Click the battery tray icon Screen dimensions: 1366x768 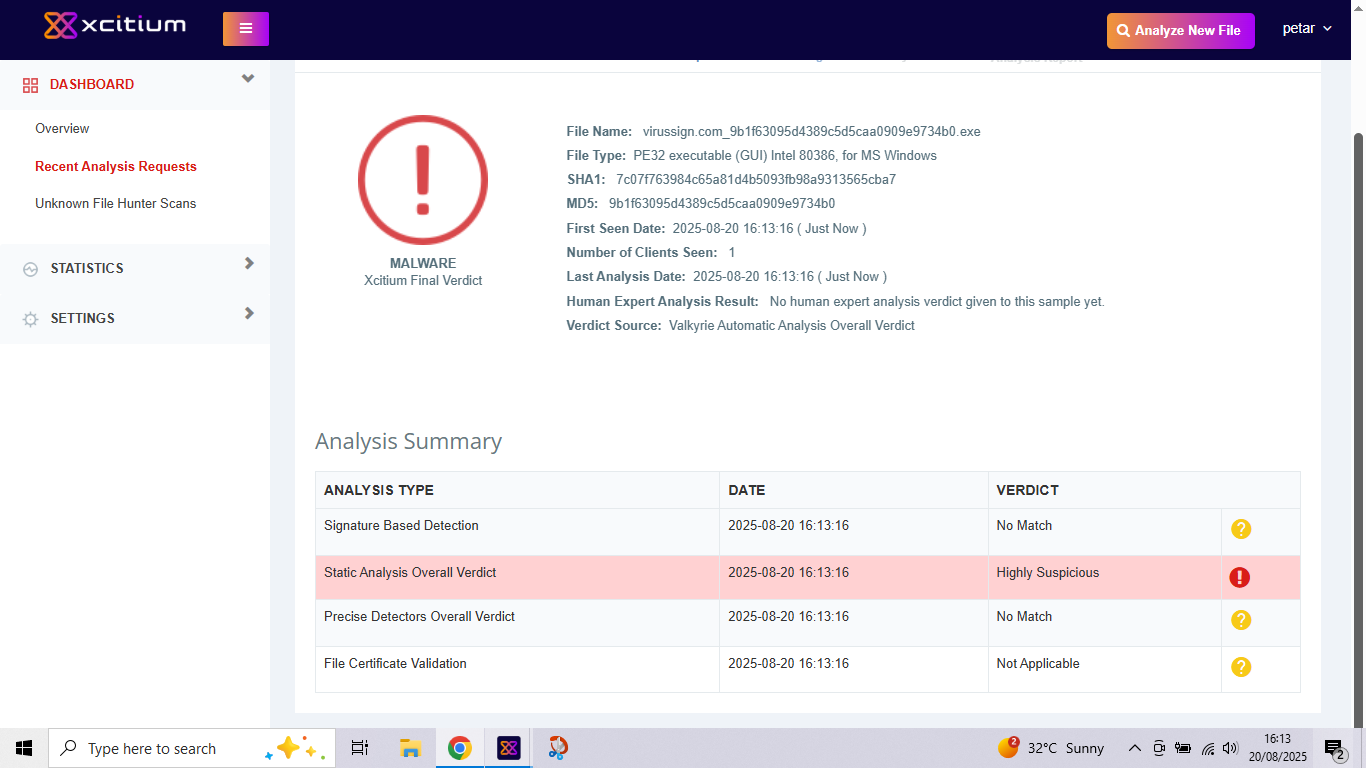point(1183,748)
